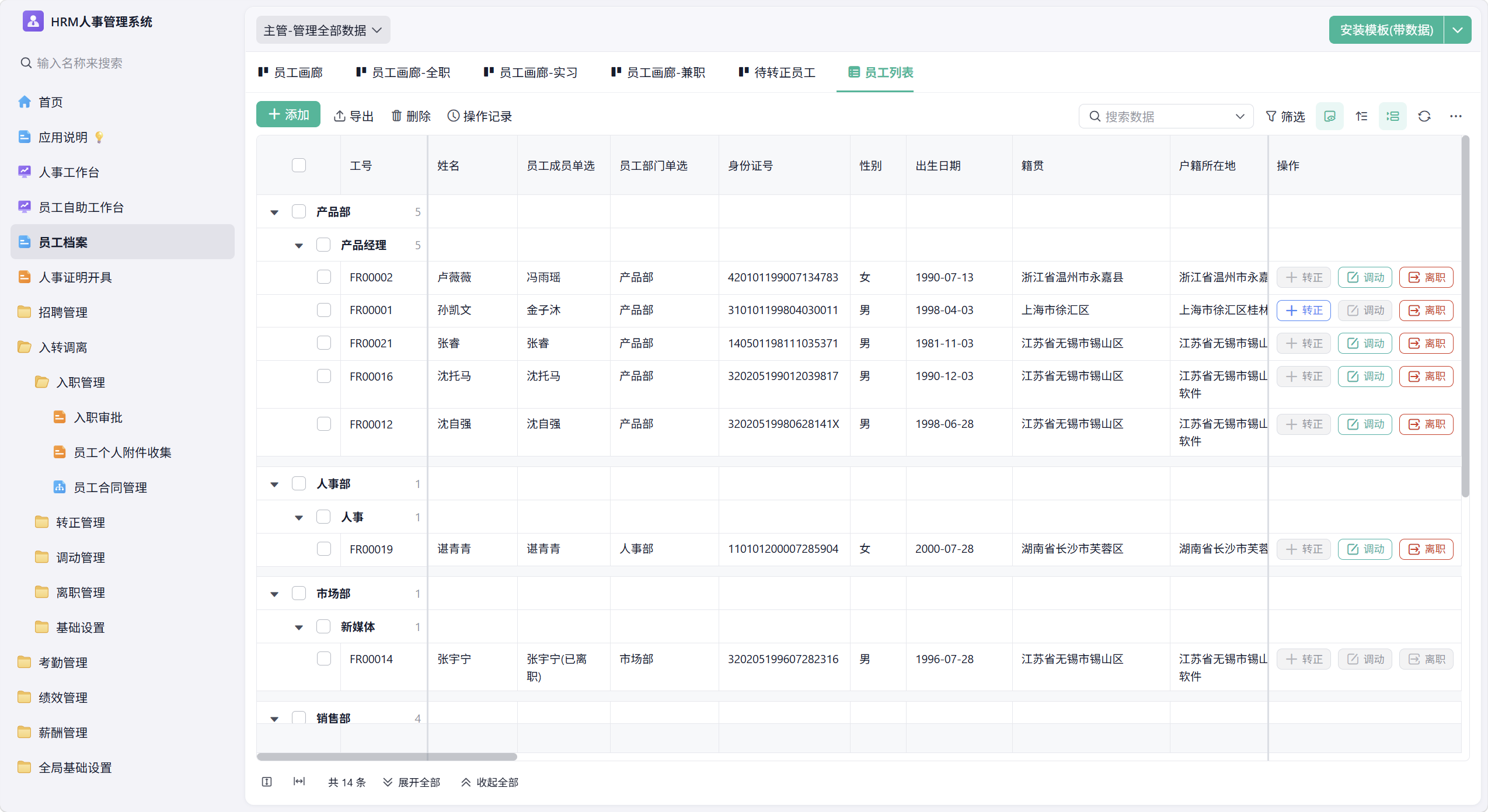
Task: Click the 人事工作台 dashboard icon
Action: pyautogui.click(x=25, y=172)
